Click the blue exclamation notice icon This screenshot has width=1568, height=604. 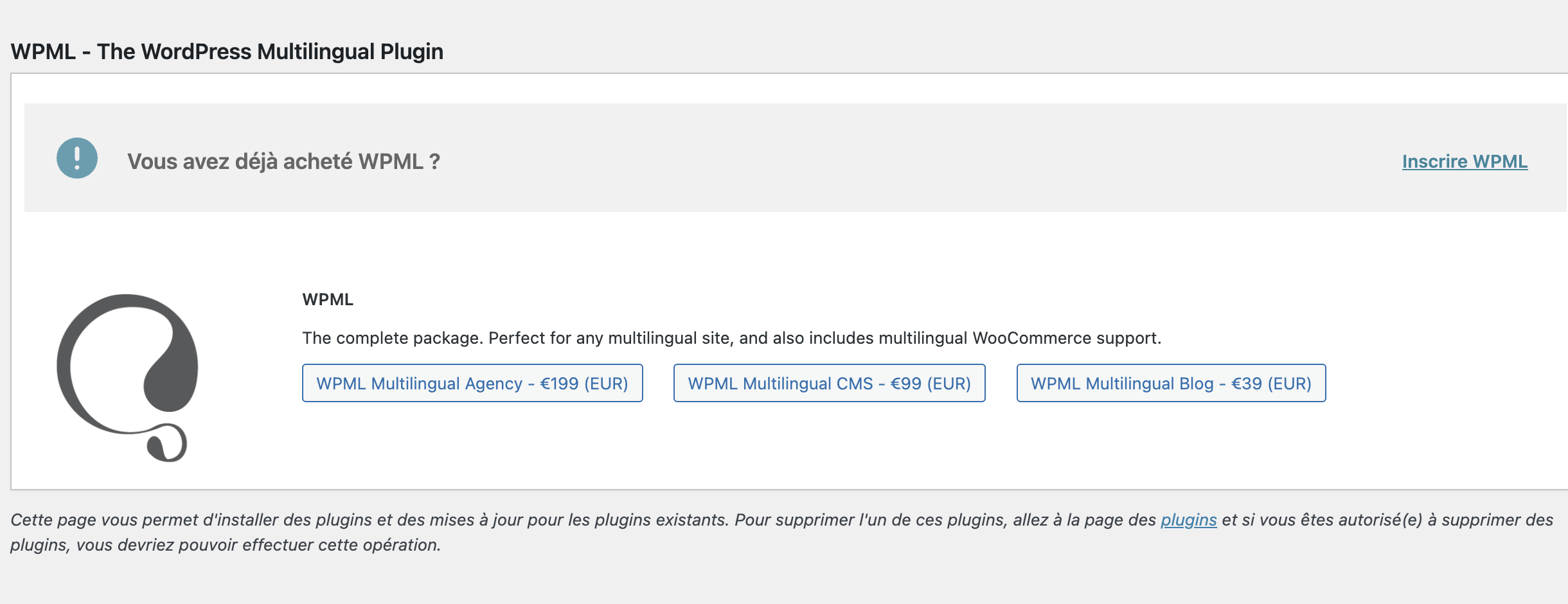[77, 158]
